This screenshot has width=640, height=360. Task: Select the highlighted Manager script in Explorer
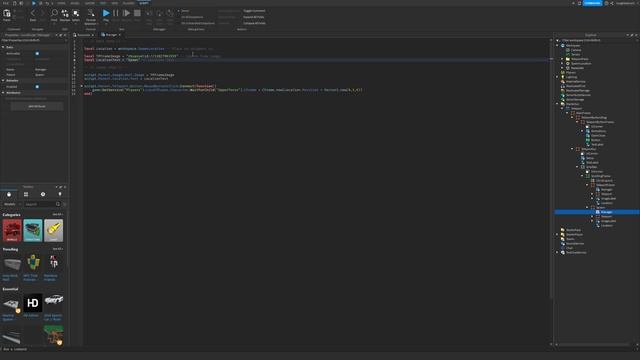[597, 212]
